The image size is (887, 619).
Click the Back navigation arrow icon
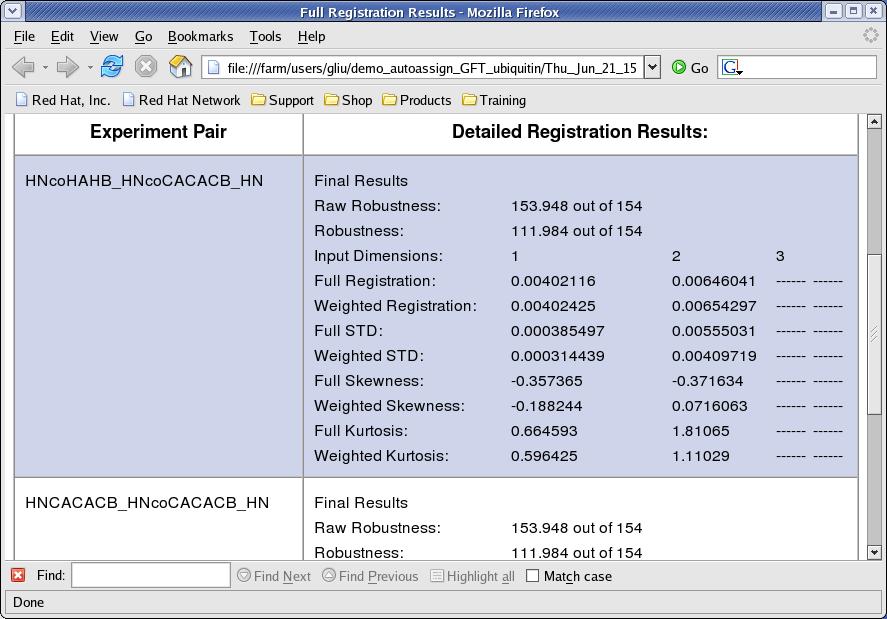click(23, 67)
